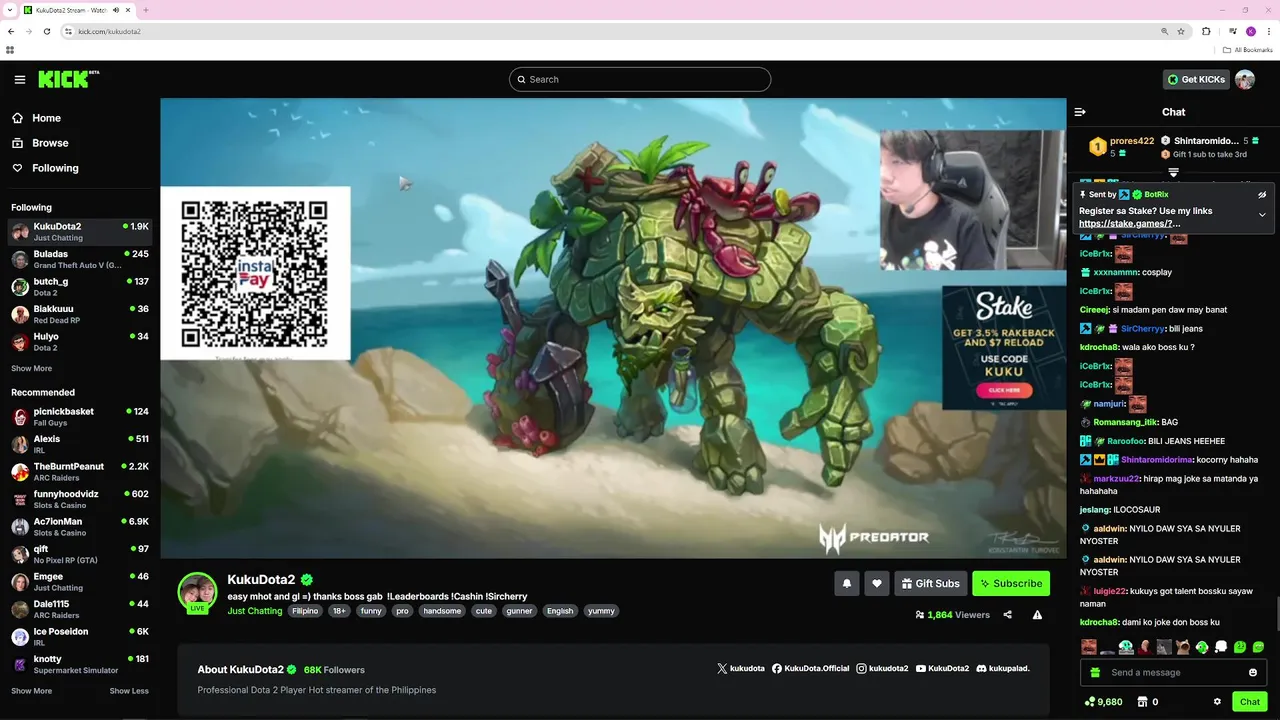Open All Bookmarks folder

click(x=1248, y=50)
